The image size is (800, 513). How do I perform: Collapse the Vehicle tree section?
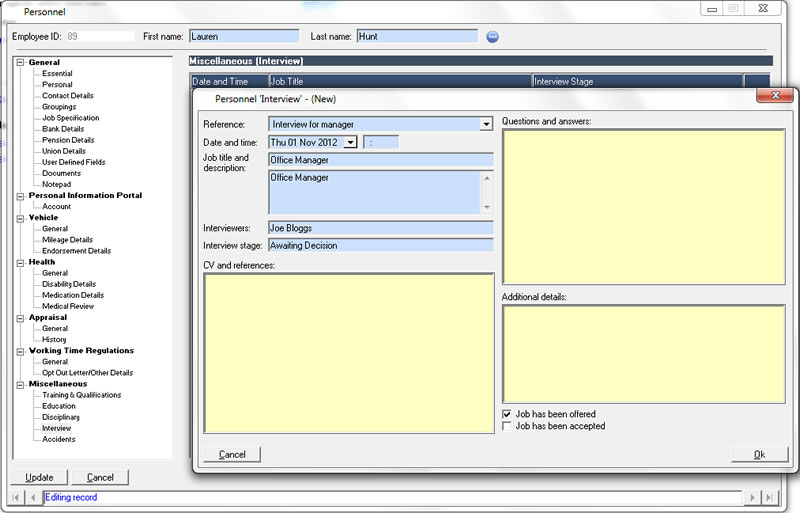click(x=20, y=218)
